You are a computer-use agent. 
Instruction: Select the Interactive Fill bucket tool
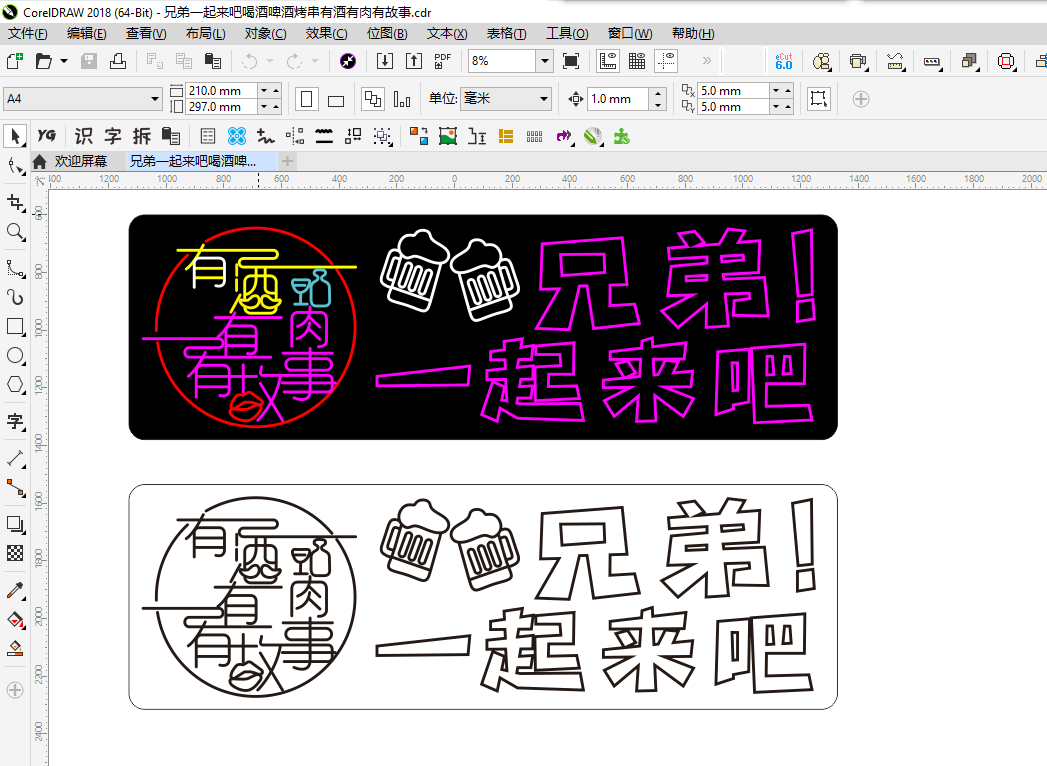point(15,619)
